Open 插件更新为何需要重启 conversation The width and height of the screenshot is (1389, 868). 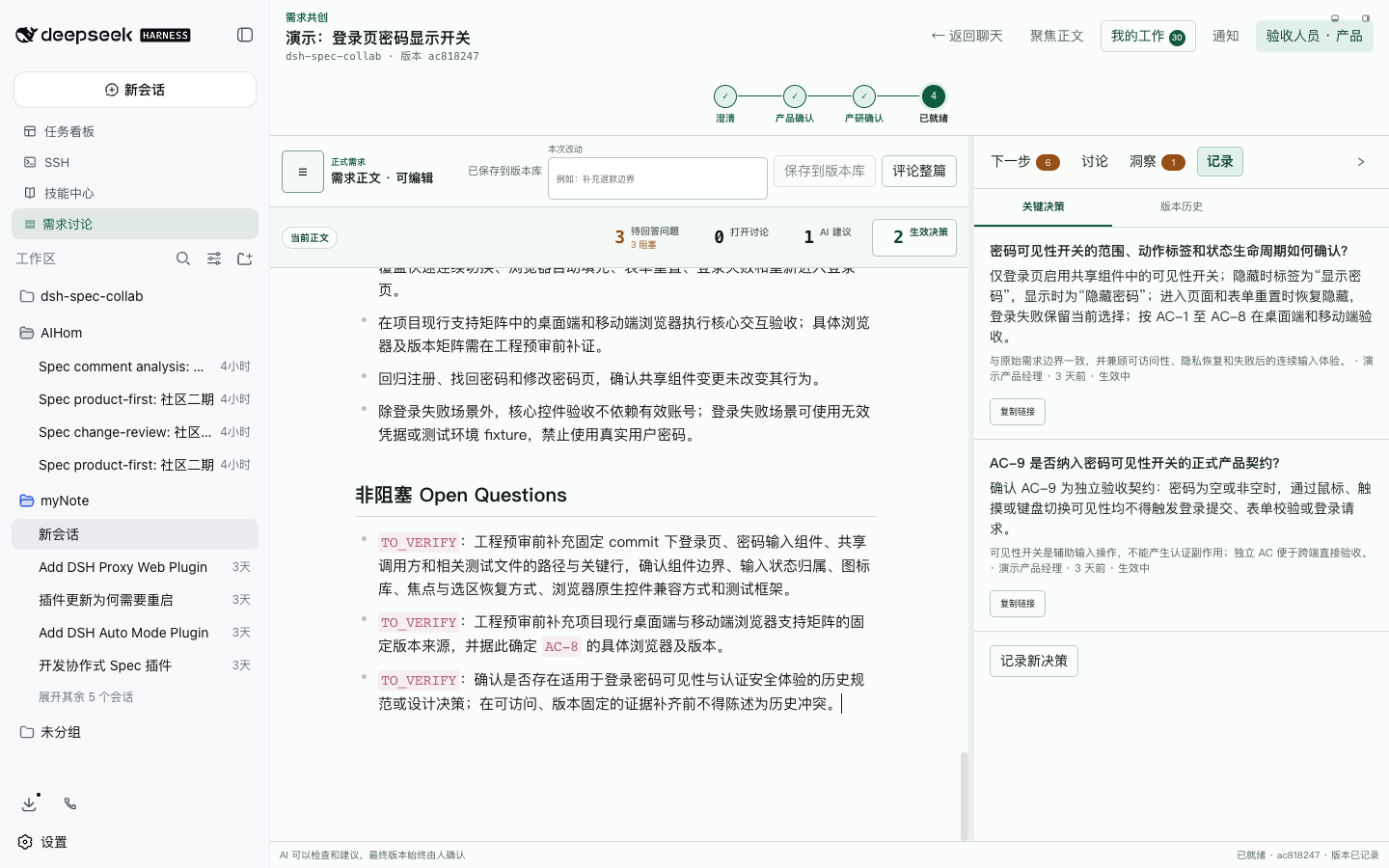pyautogui.click(x=135, y=600)
